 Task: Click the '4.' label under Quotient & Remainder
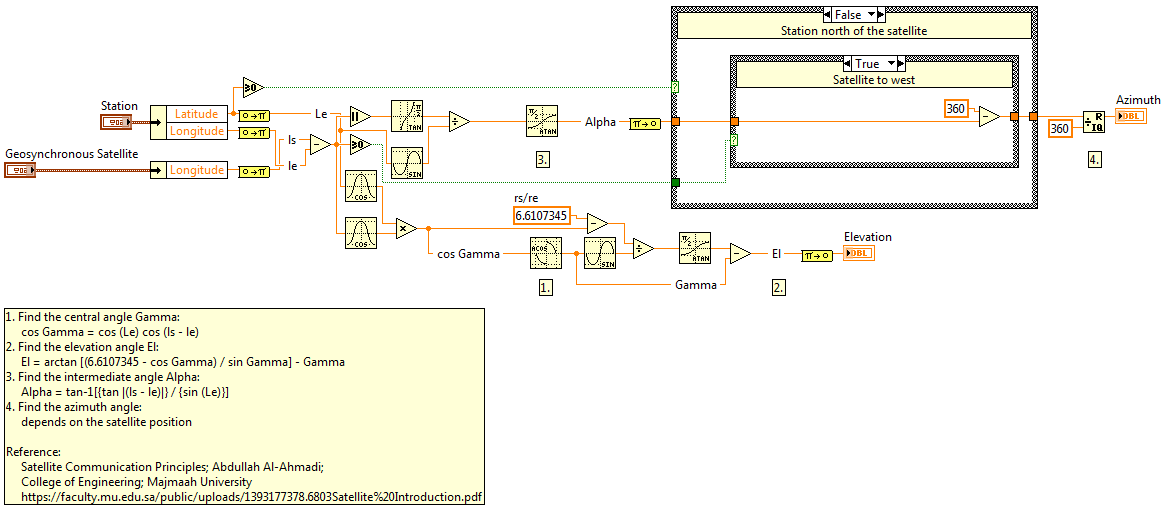point(1095,159)
